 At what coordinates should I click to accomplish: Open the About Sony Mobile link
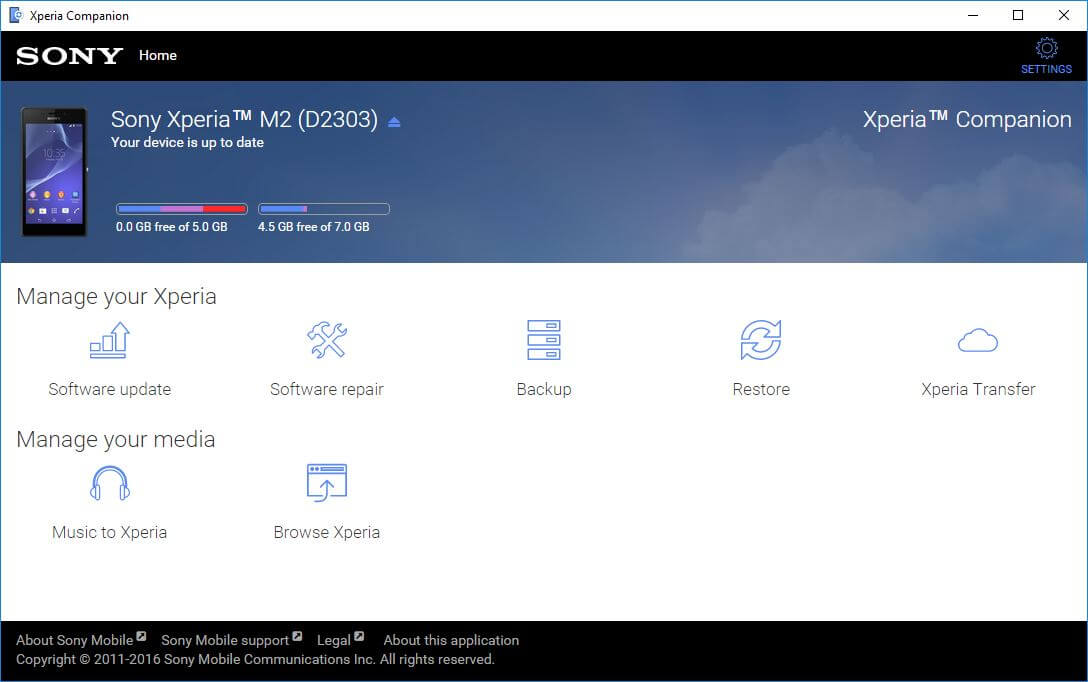click(x=74, y=640)
